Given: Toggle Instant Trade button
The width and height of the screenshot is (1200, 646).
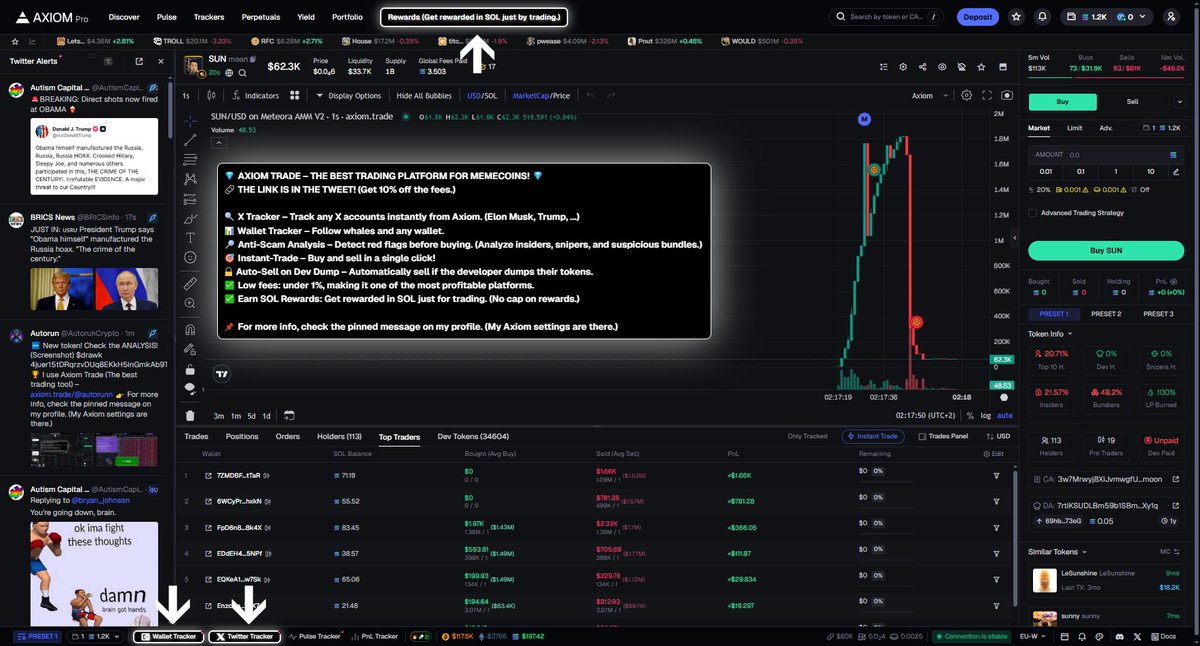Looking at the screenshot, I should (874, 436).
